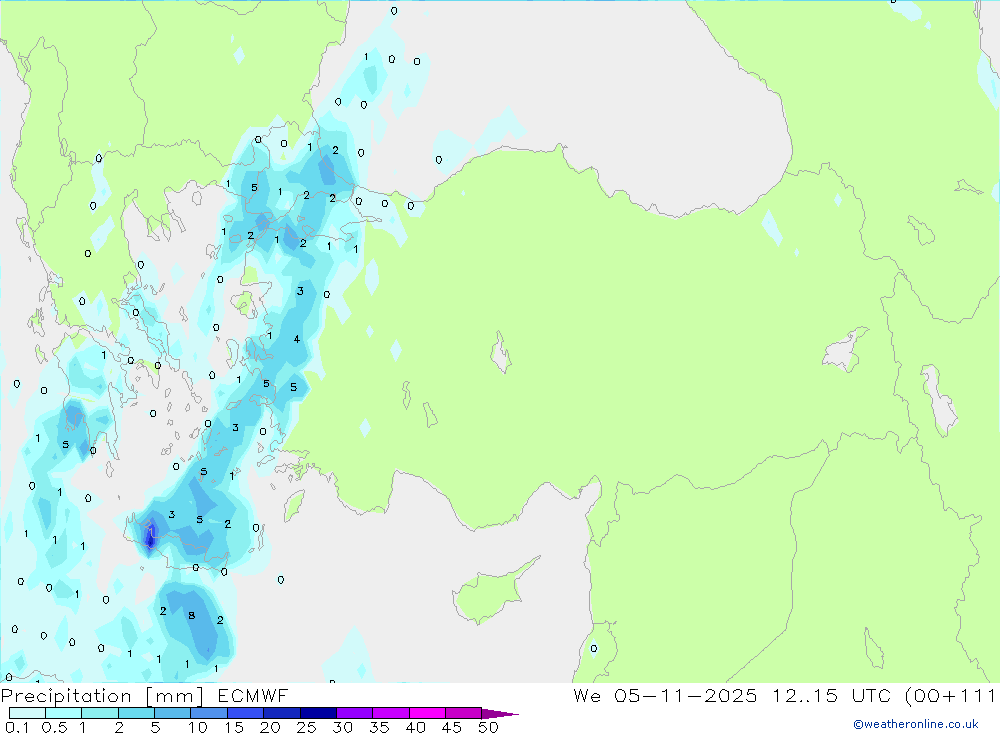The height and width of the screenshot is (733, 1000).
Task: Click legend scale label '50'
Action: [488, 727]
